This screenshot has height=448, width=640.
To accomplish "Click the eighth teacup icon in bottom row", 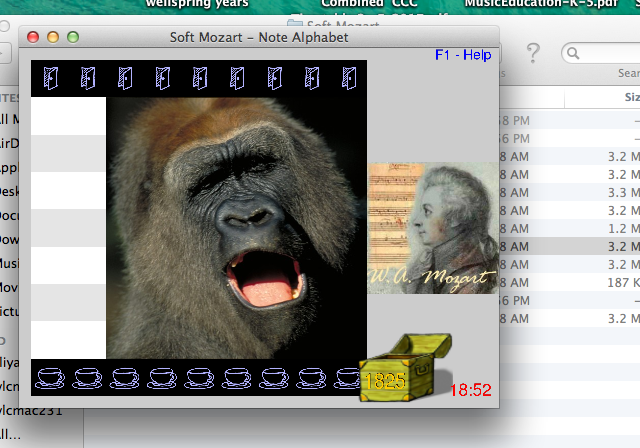I will pos(311,378).
